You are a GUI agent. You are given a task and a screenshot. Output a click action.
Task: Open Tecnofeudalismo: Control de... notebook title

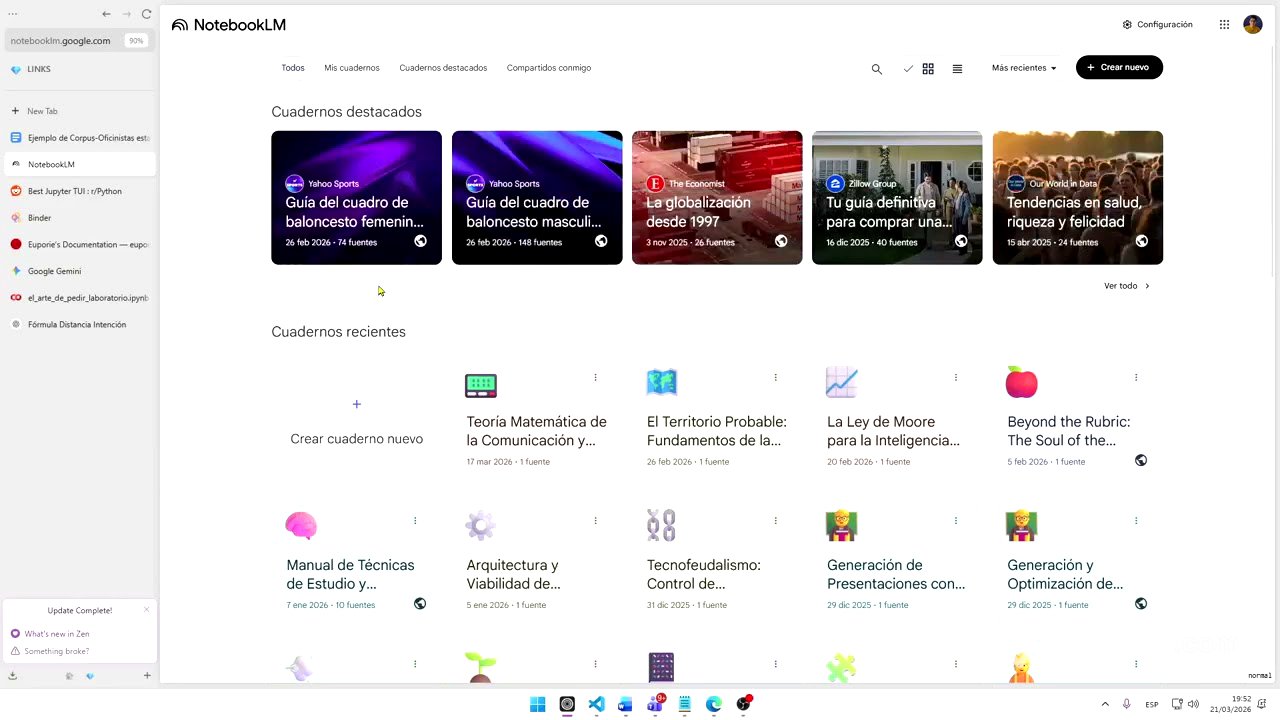coord(704,574)
